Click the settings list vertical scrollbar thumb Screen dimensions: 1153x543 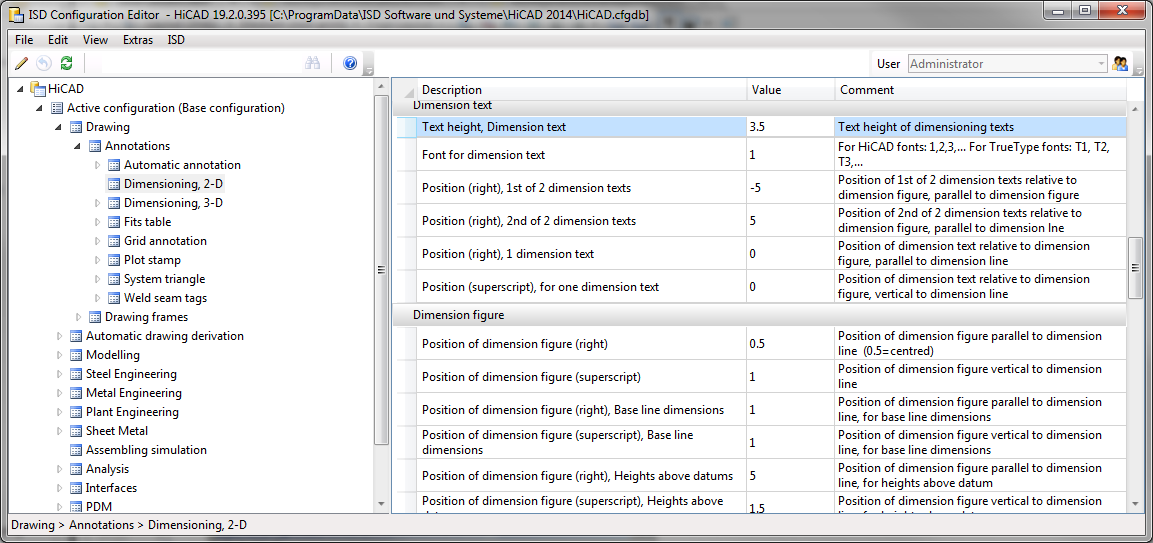[x=1135, y=268]
